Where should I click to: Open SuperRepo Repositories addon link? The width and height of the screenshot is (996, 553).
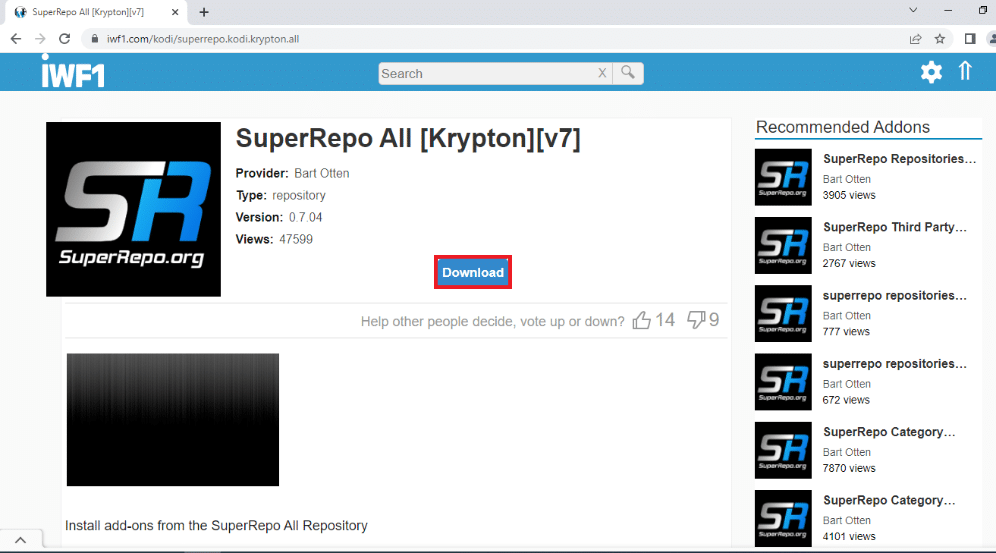pos(899,159)
